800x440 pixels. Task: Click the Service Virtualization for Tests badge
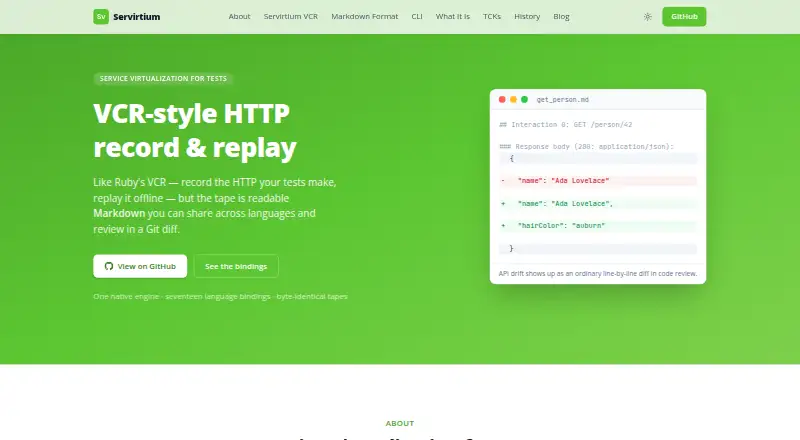(163, 79)
